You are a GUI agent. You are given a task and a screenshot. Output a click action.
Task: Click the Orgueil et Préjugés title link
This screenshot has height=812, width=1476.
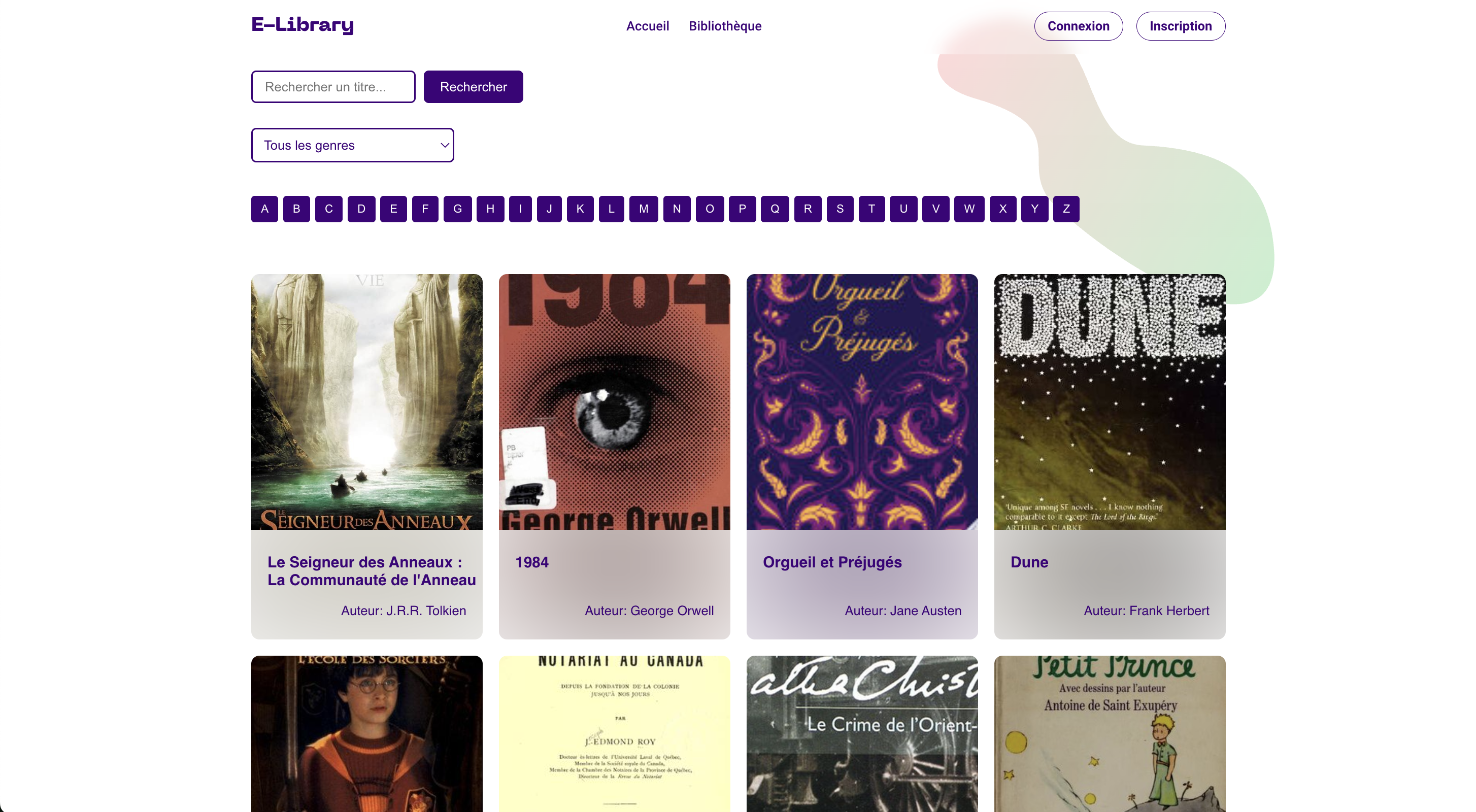(x=832, y=562)
